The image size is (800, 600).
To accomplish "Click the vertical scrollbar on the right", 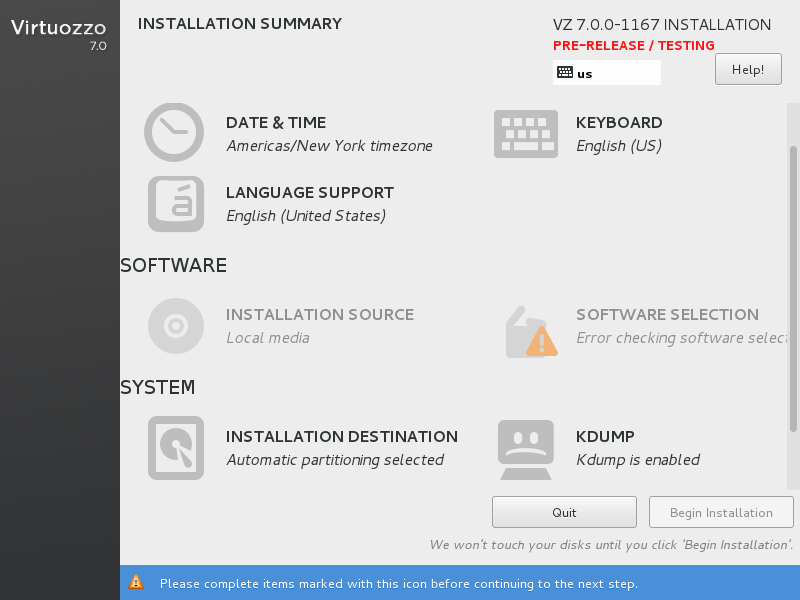I will (793, 288).
